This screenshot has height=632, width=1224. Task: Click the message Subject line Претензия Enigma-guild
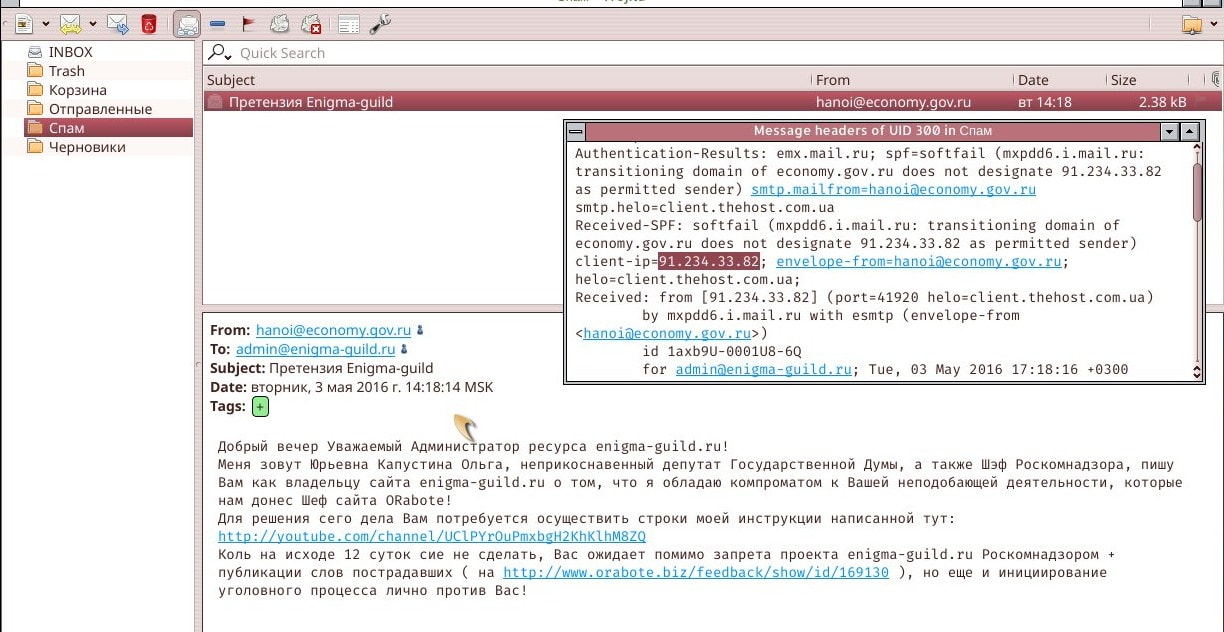pyautogui.click(x=352, y=368)
